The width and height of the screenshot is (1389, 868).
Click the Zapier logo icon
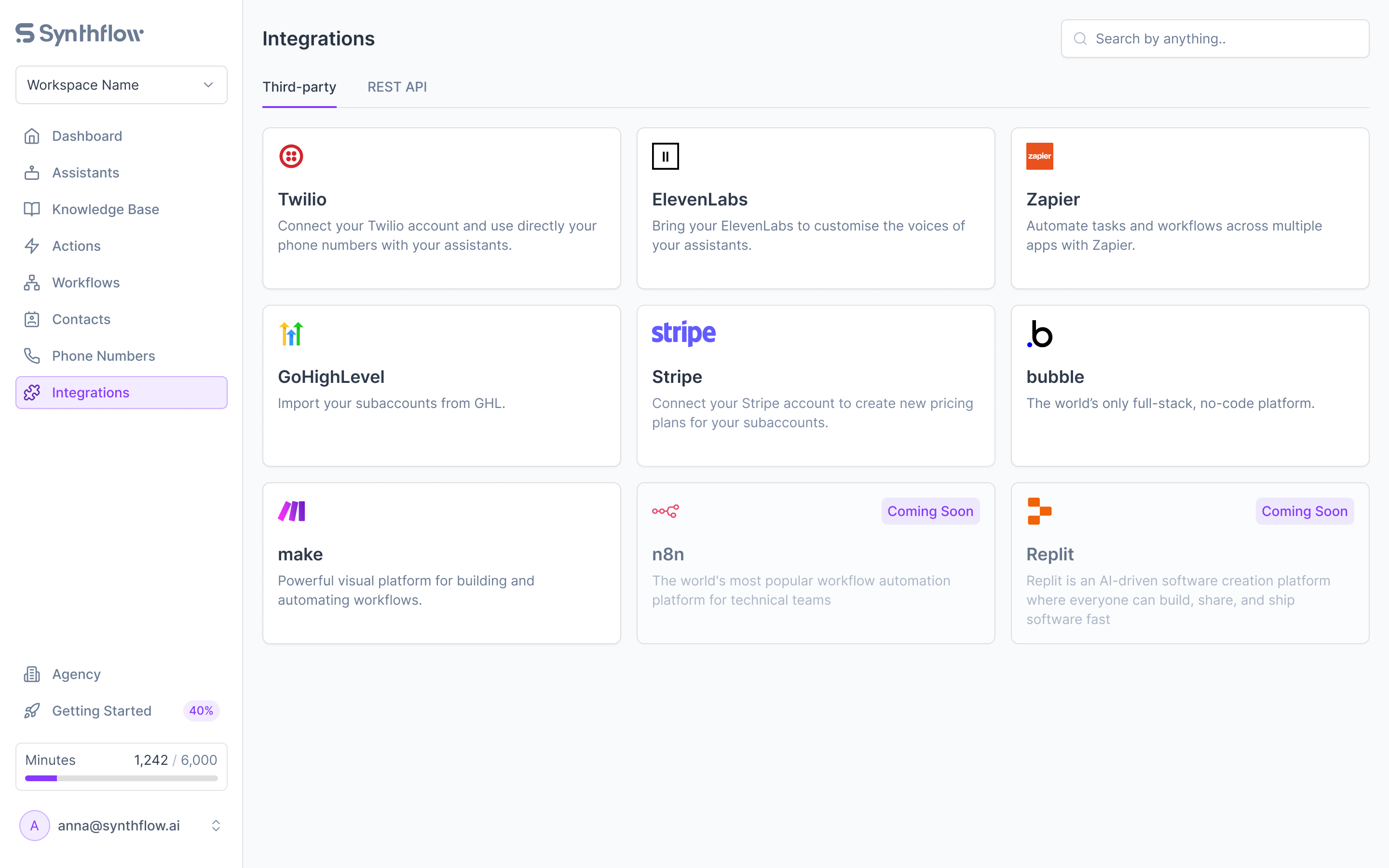pos(1039,156)
